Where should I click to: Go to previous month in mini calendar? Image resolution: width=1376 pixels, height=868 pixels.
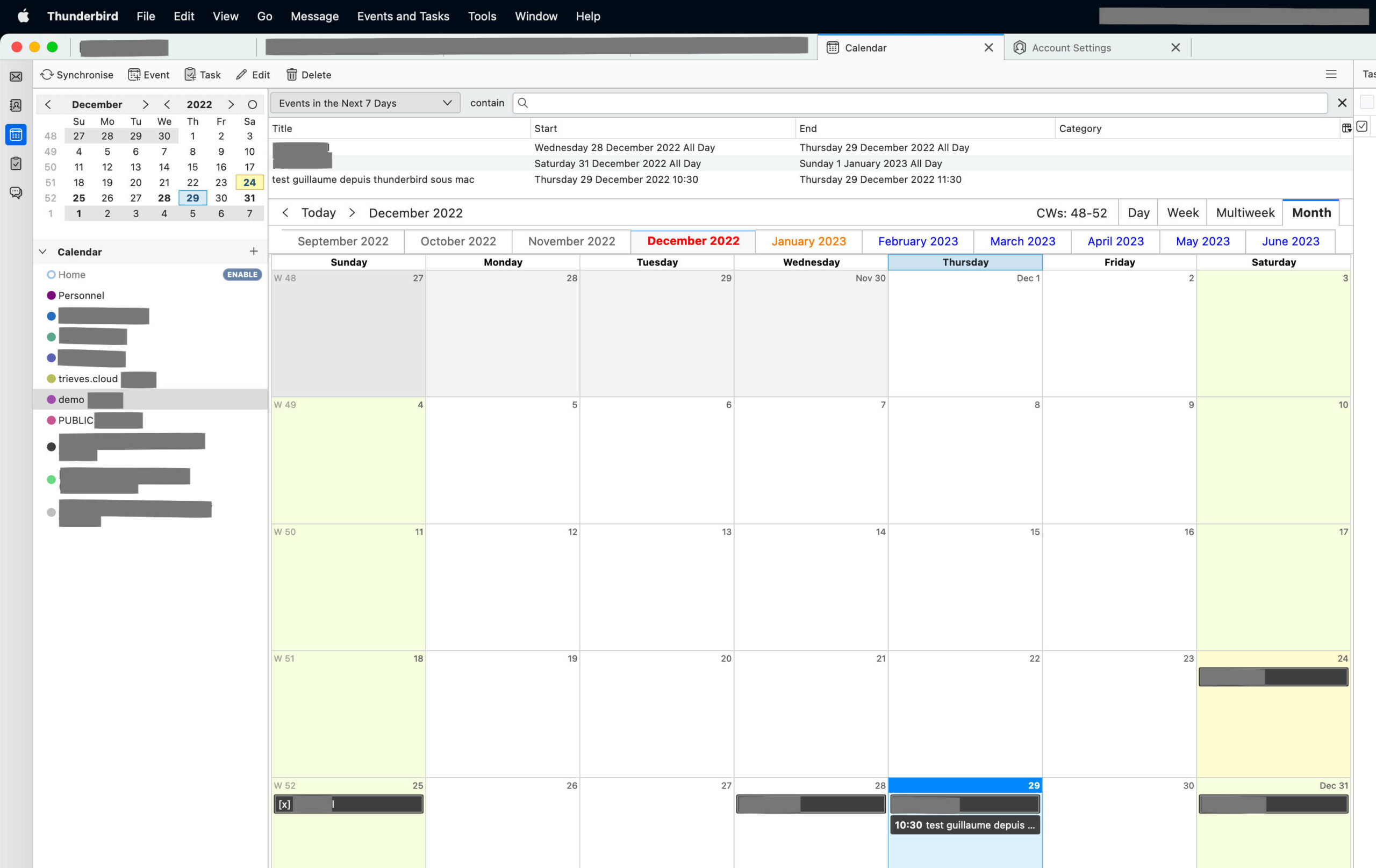click(48, 105)
